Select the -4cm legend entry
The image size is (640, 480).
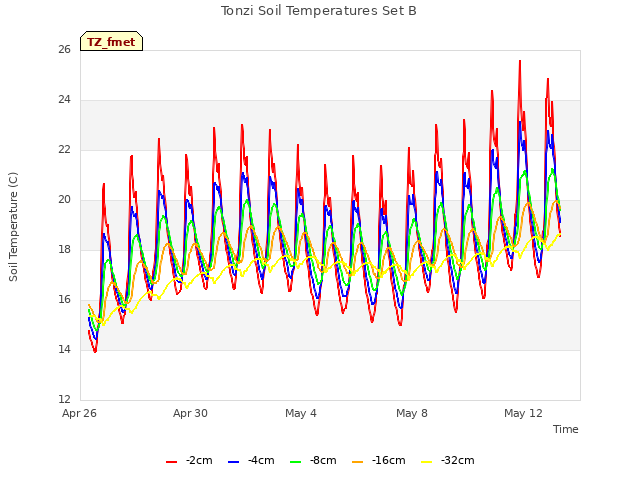coord(251,461)
